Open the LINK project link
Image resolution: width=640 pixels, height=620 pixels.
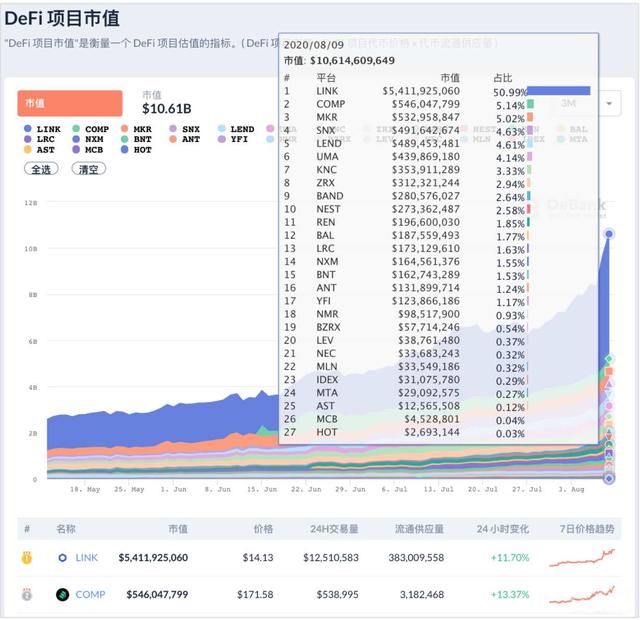click(87, 557)
